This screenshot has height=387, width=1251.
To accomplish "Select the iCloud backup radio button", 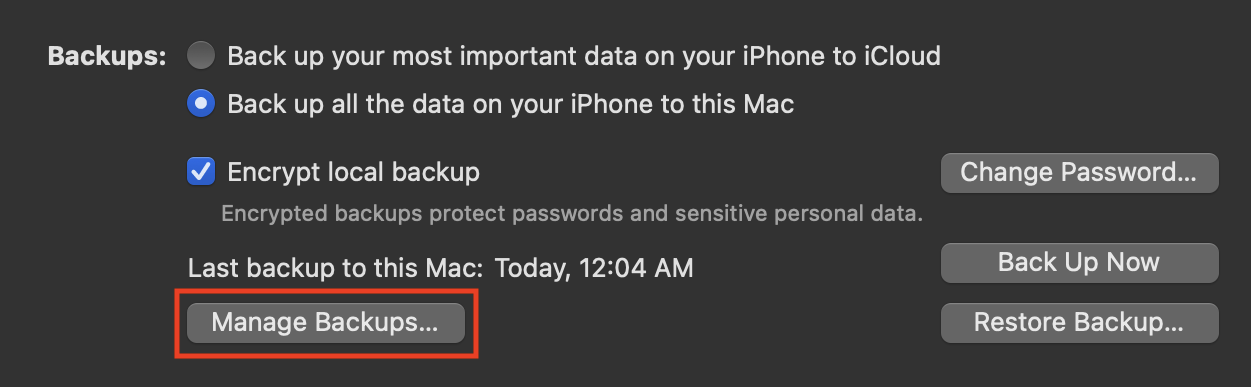I will coord(201,56).
